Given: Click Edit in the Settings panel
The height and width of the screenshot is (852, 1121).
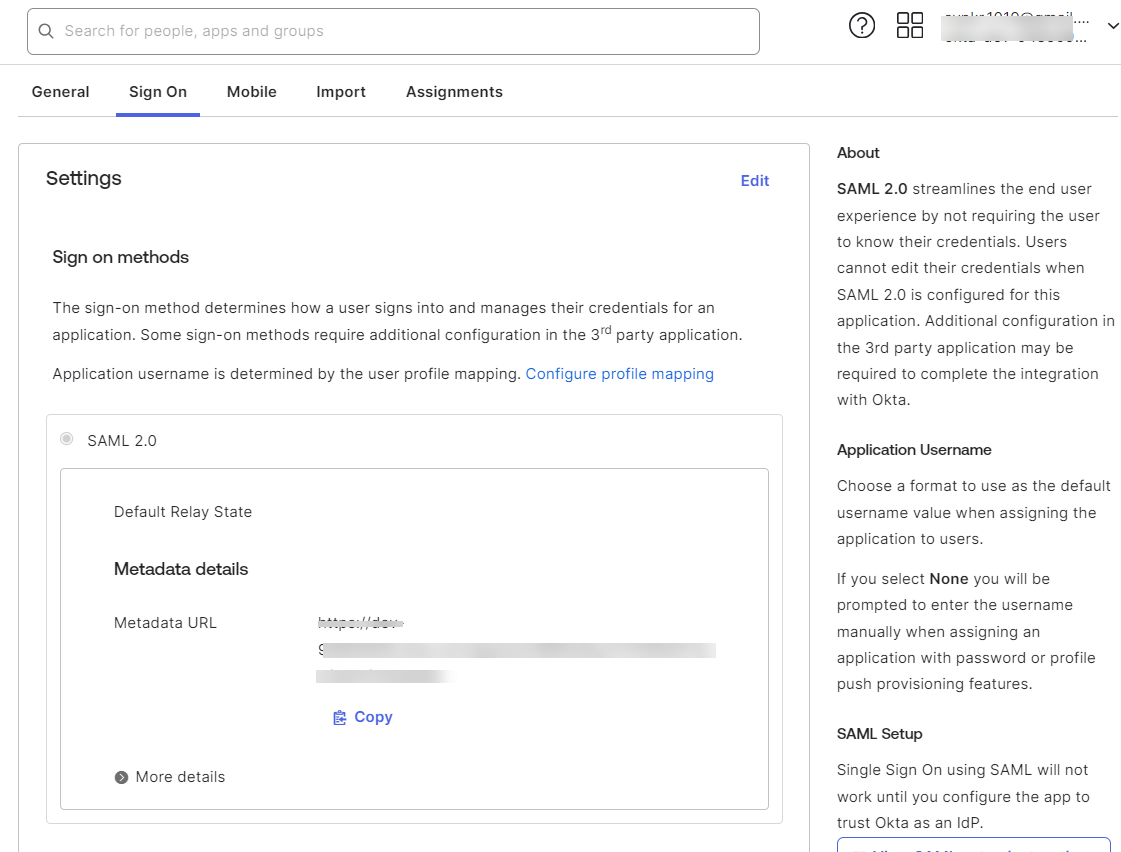Looking at the screenshot, I should [754, 181].
